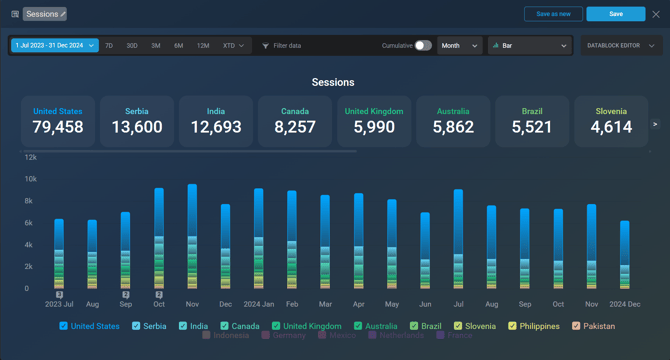Enable the Indonesia legend checkbox
This screenshot has height=360, width=670.
coord(206,335)
